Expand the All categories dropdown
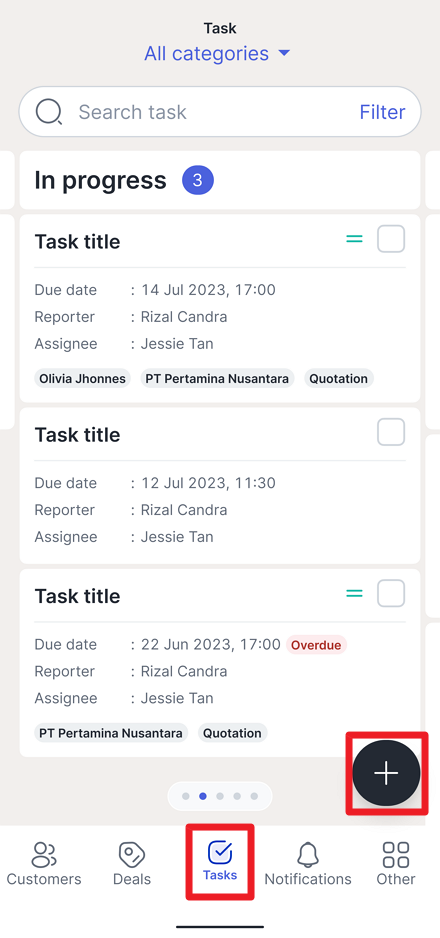Screen dimensions: 440x938 [217, 53]
